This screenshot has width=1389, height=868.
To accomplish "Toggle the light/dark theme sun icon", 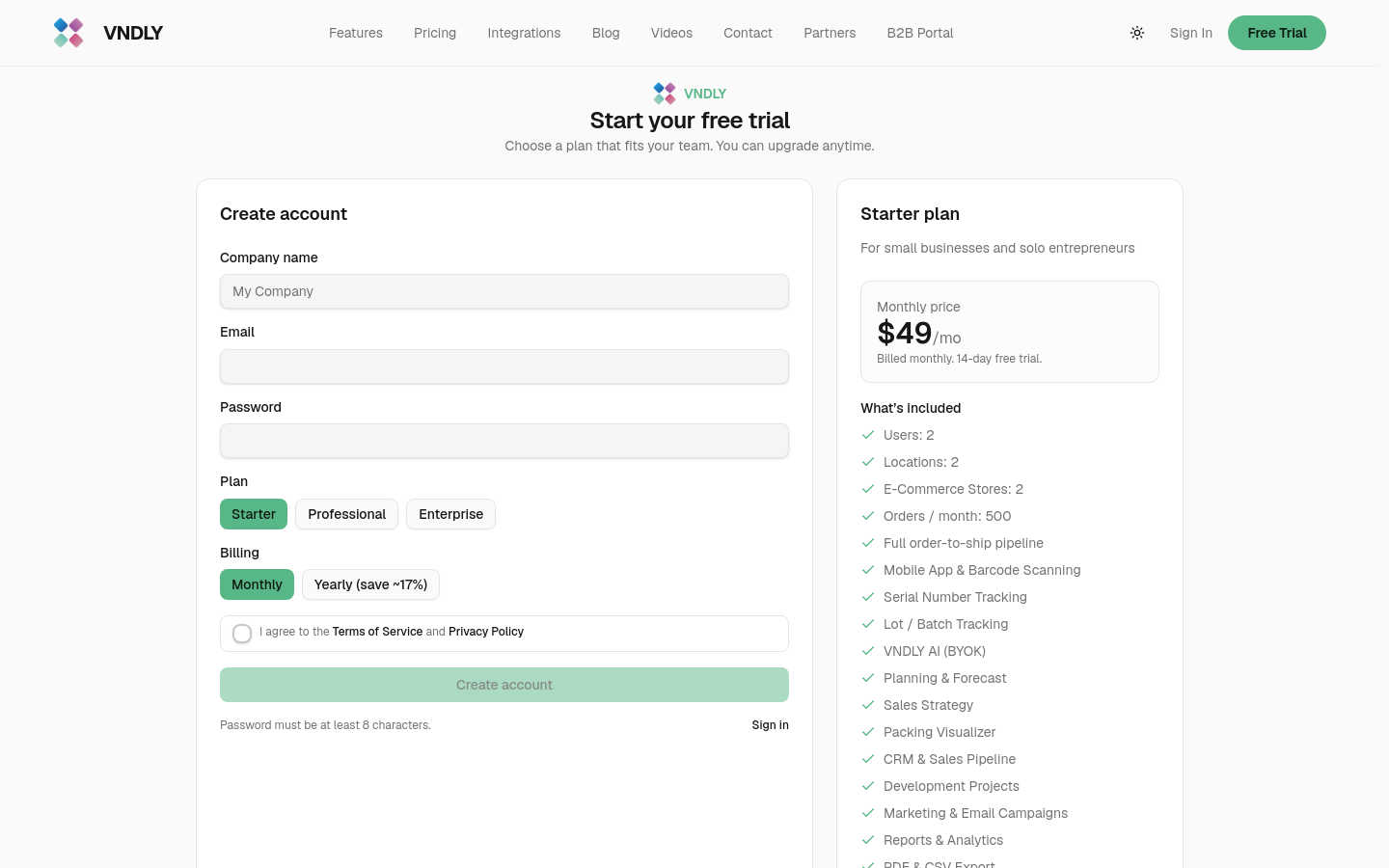I will pyautogui.click(x=1137, y=33).
